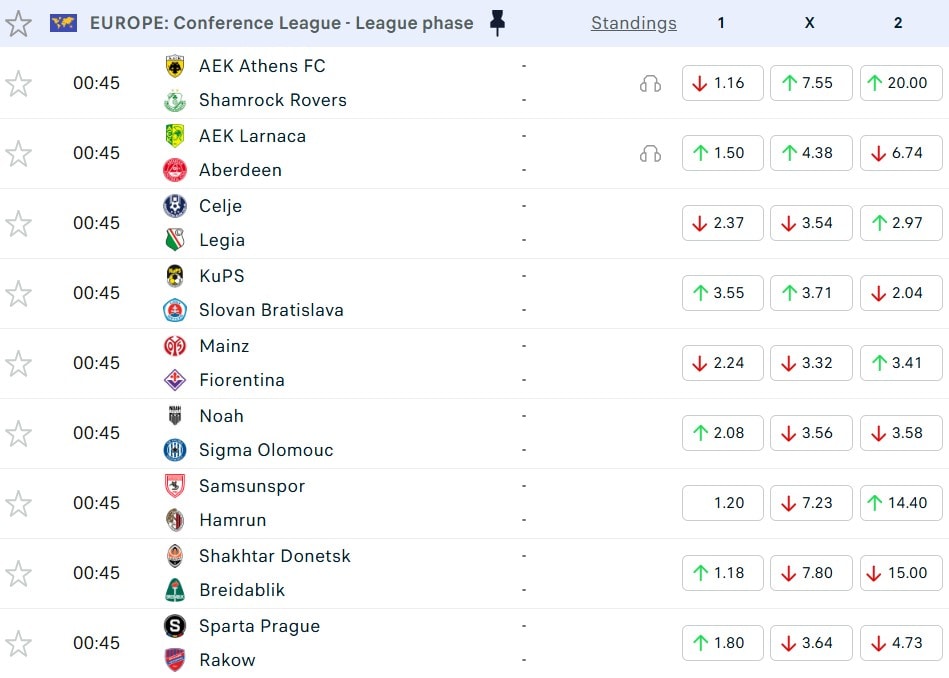Star the Celje vs Legia match

tap(19, 223)
